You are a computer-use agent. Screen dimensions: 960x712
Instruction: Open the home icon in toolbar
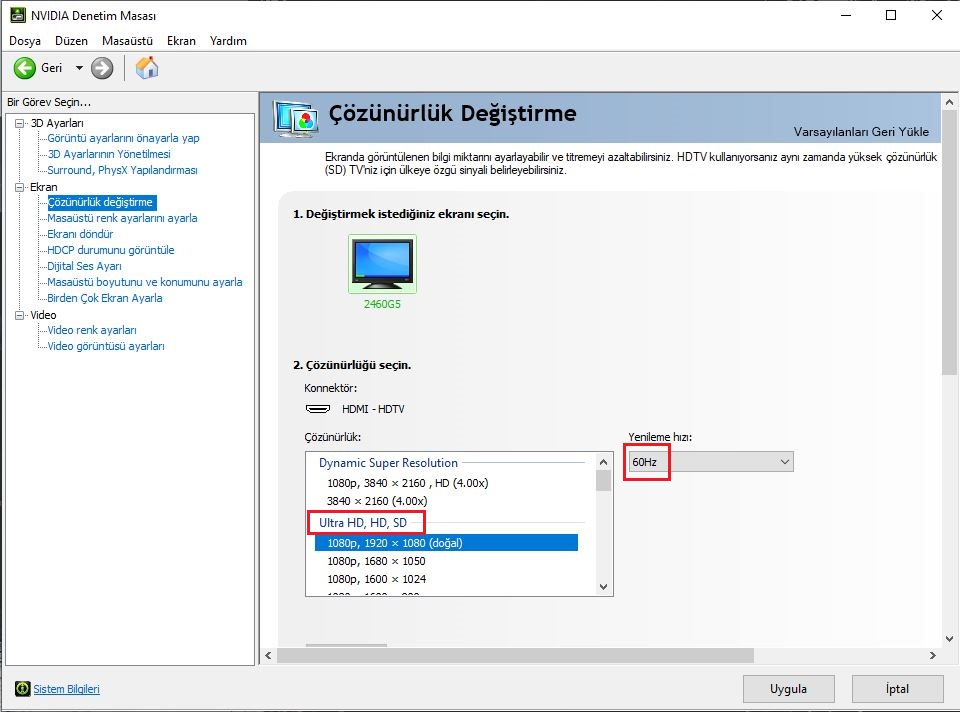coord(147,68)
